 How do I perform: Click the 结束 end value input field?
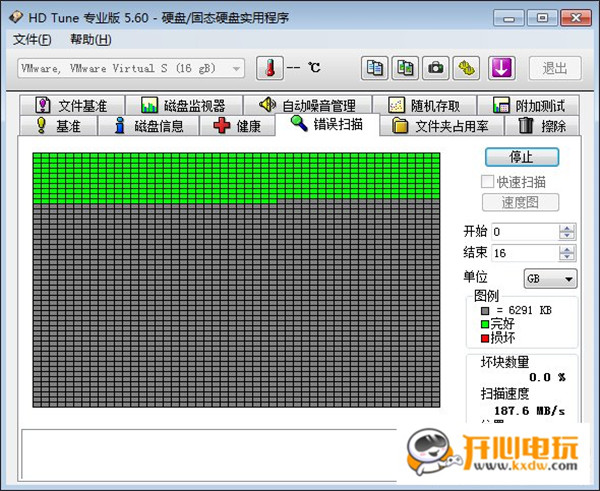click(x=524, y=253)
